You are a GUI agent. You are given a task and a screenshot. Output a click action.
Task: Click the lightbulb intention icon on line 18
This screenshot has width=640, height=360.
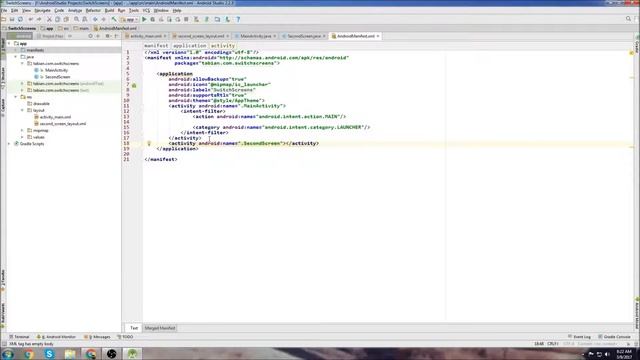point(149,143)
